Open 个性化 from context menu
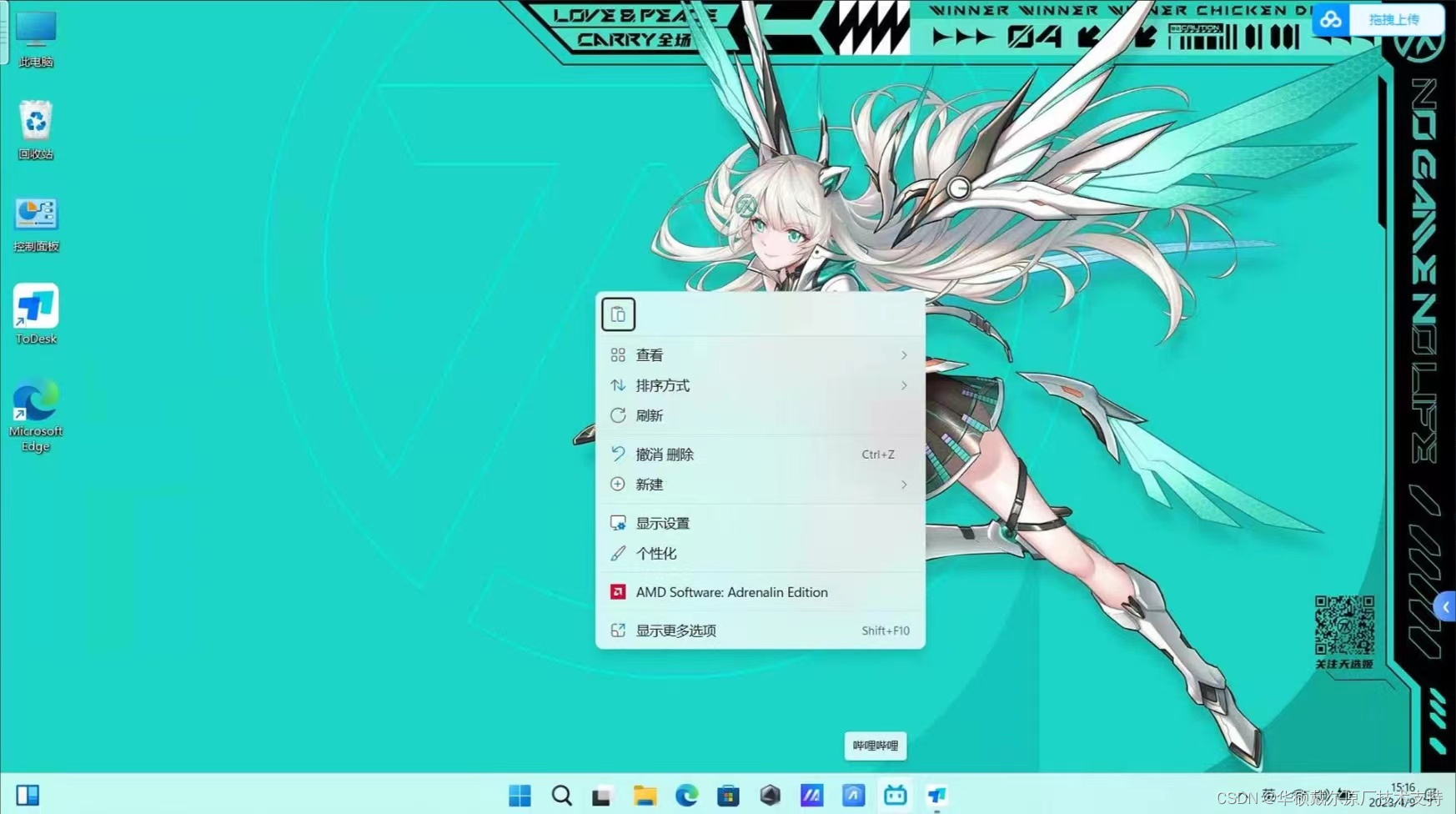The width and height of the screenshot is (1456, 814). [x=760, y=553]
